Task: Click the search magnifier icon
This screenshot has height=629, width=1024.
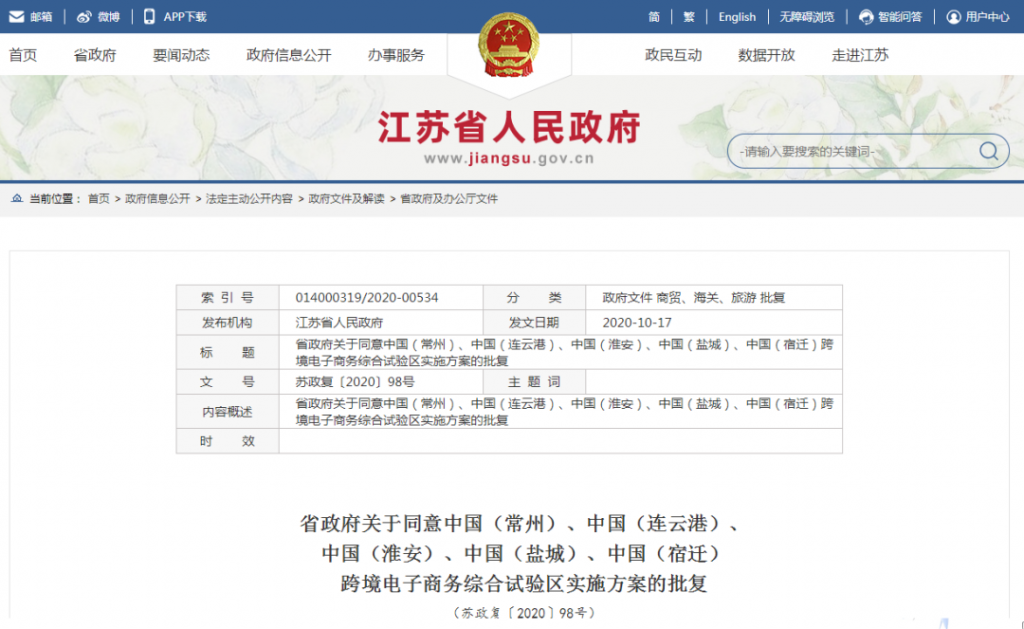Action: [988, 151]
